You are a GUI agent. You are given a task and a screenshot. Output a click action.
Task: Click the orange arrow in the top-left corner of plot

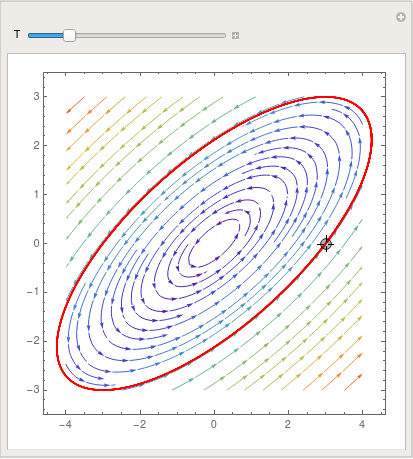[x=75, y=105]
